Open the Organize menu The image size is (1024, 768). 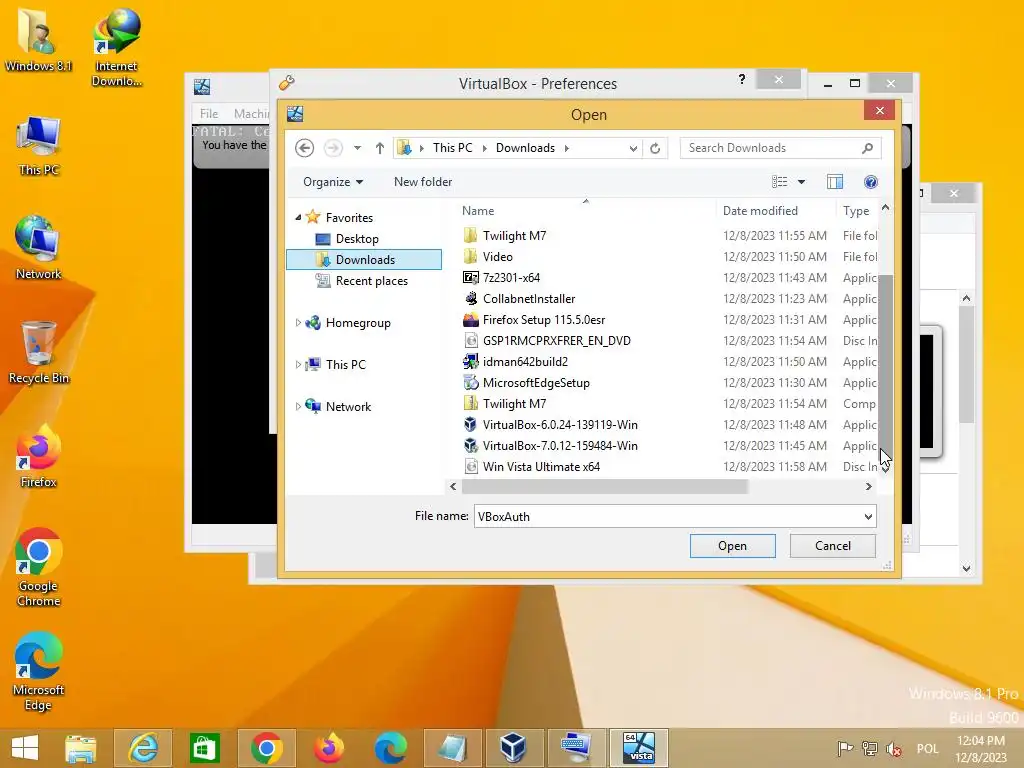(x=332, y=182)
